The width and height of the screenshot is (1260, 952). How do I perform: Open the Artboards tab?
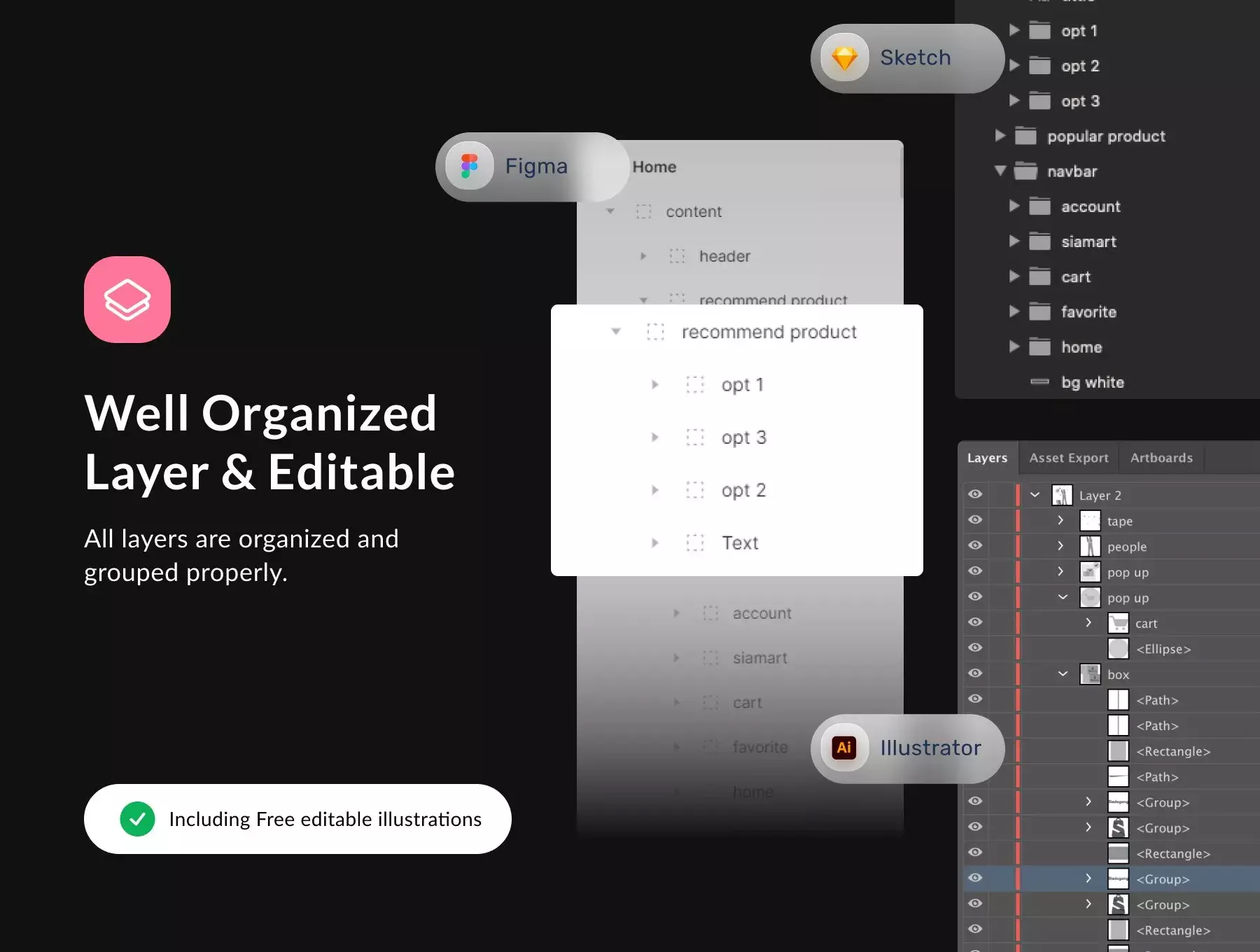1161,458
